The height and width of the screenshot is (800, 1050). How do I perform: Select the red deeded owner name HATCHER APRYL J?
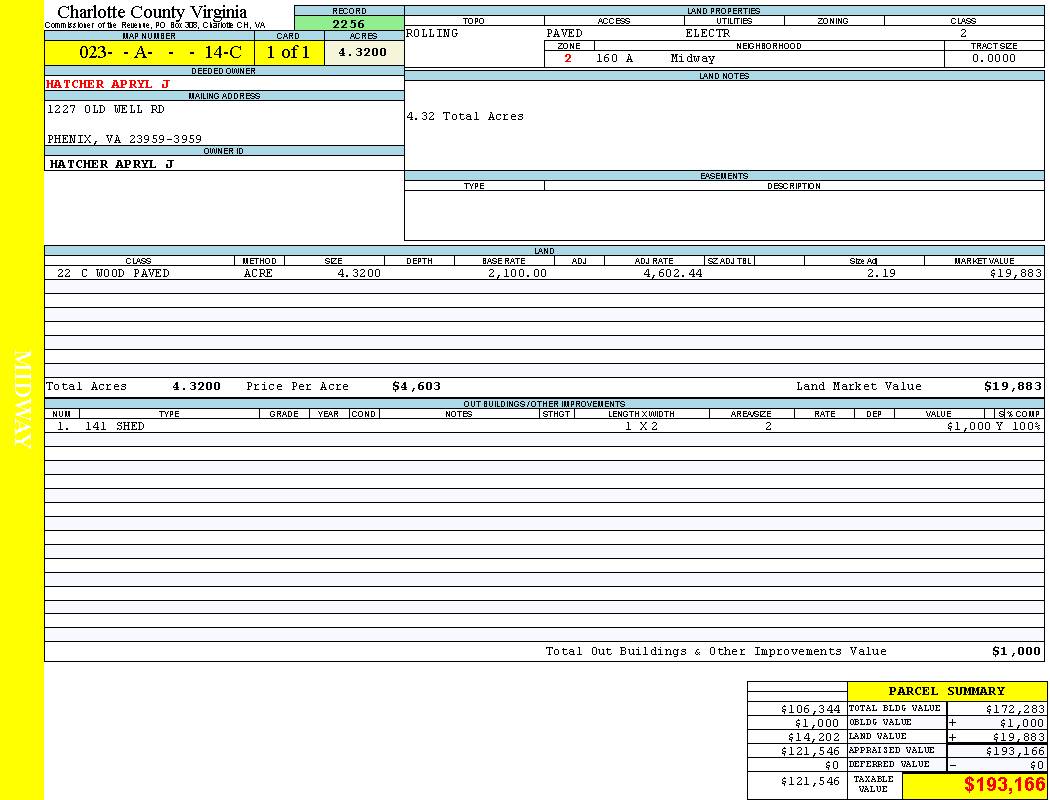click(x=108, y=84)
